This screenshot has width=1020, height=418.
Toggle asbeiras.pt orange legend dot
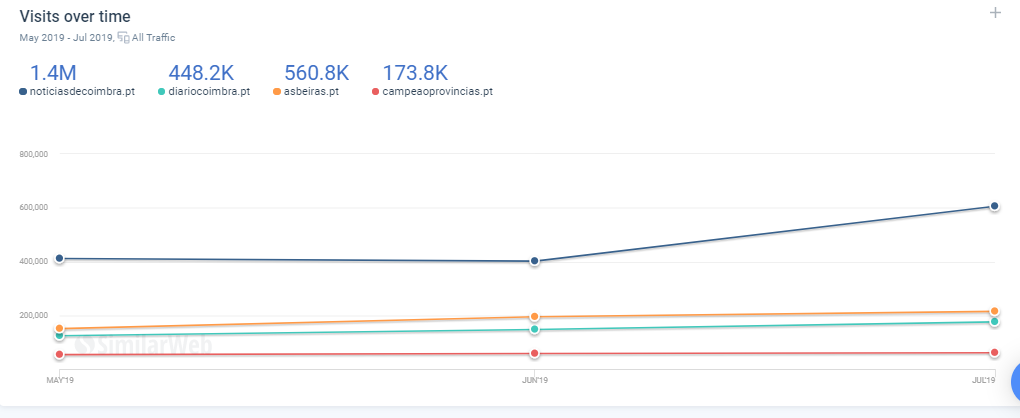click(x=276, y=92)
